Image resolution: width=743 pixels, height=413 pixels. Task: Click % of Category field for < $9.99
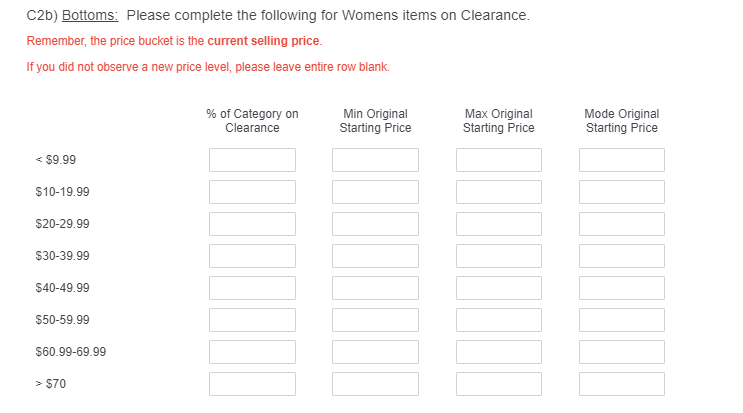(252, 160)
